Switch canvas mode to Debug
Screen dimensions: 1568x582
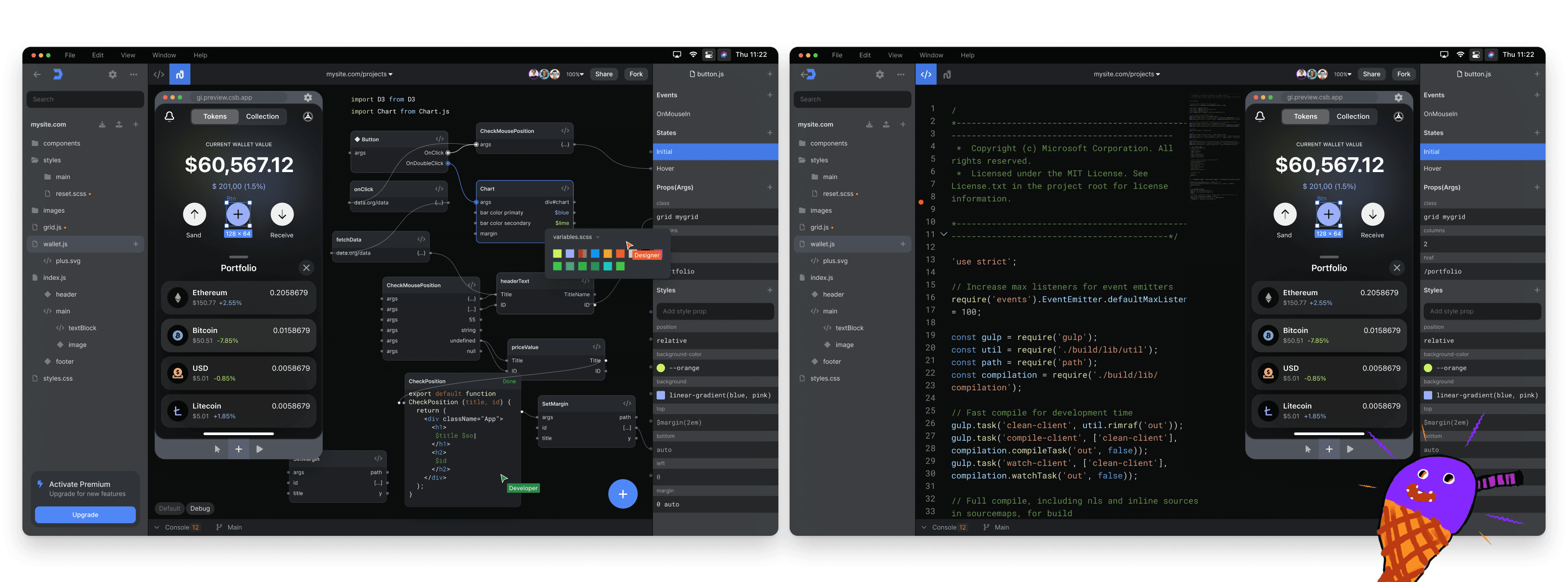200,508
